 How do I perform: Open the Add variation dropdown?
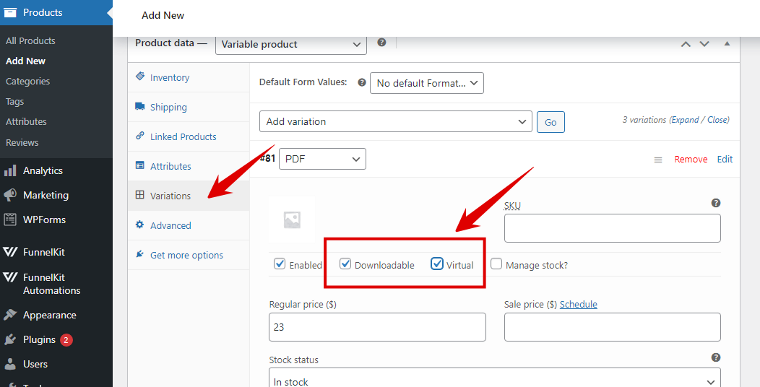tap(396, 121)
